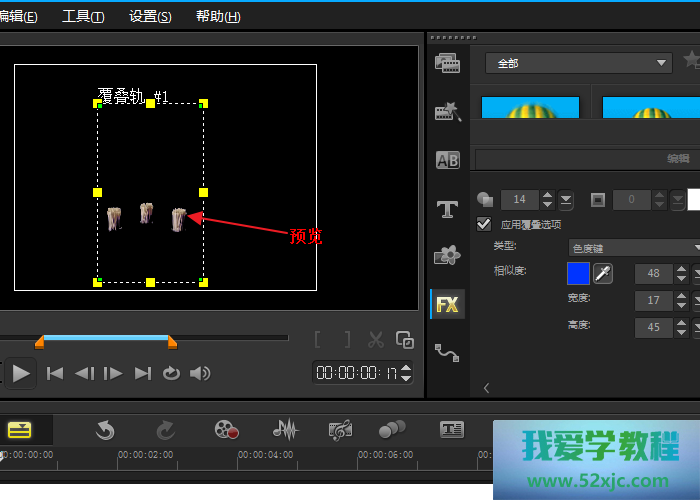
Task: Toggle the system volume speaker button
Action: [200, 373]
